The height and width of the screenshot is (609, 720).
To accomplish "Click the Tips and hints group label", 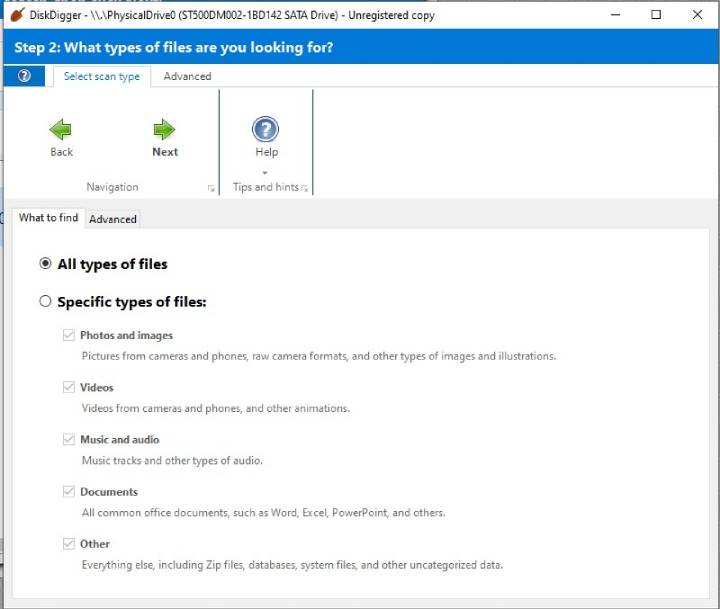I will click(266, 187).
